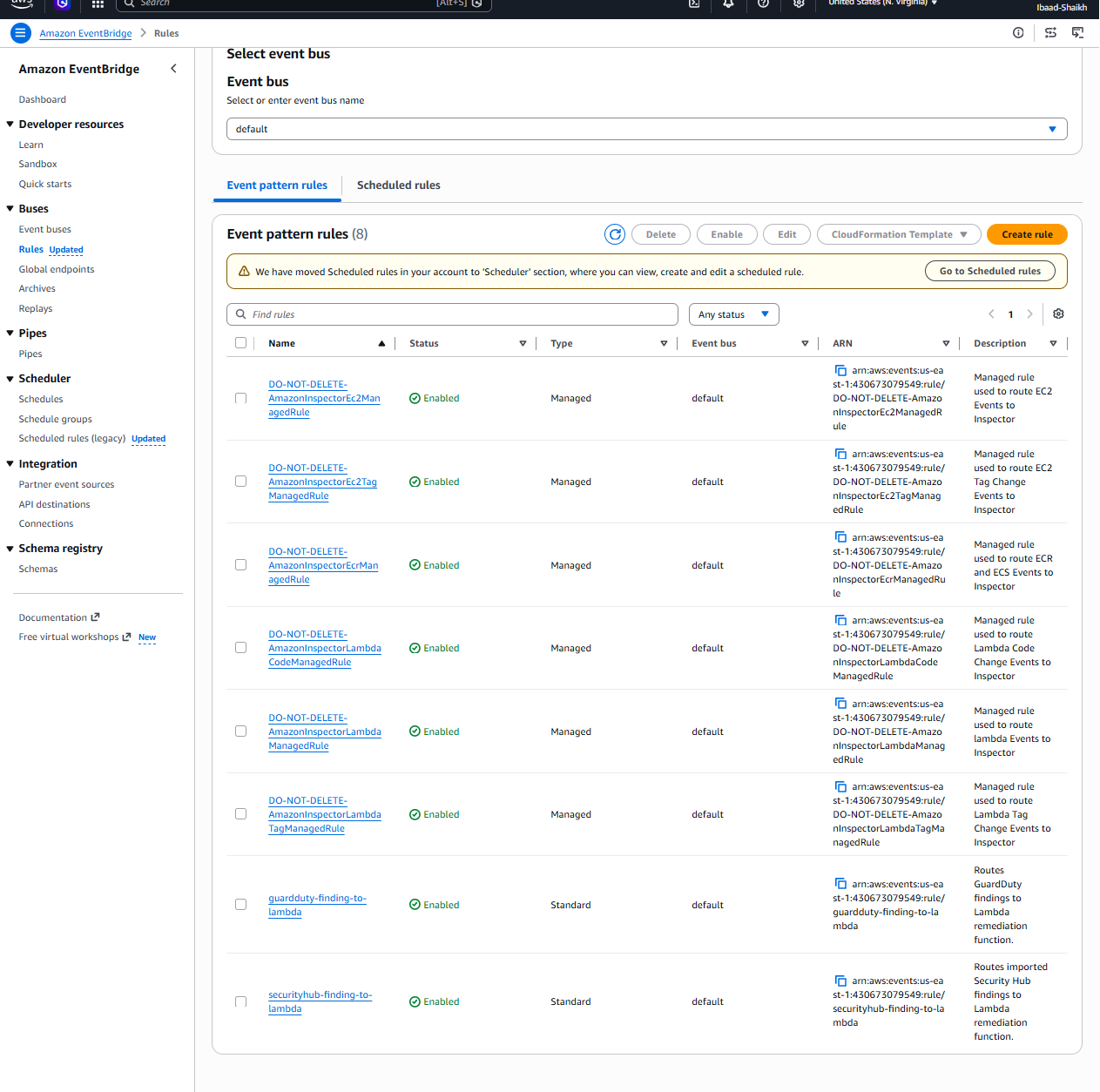Select checkbox for guardduty-finding-to-lambda
This screenshot has width=1100, height=1092.
(x=240, y=904)
